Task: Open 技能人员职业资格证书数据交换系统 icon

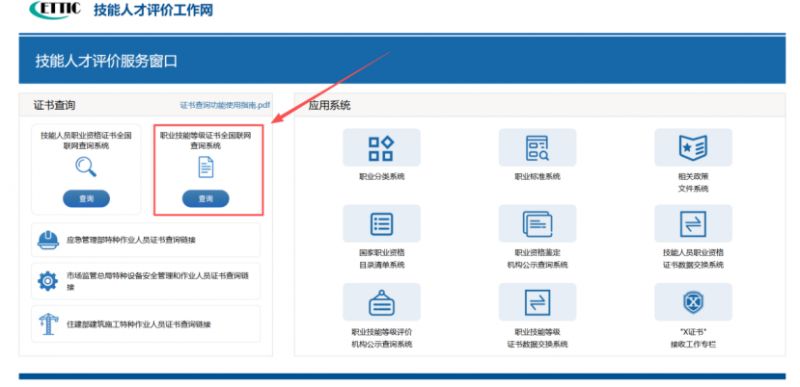Action: pos(693,223)
